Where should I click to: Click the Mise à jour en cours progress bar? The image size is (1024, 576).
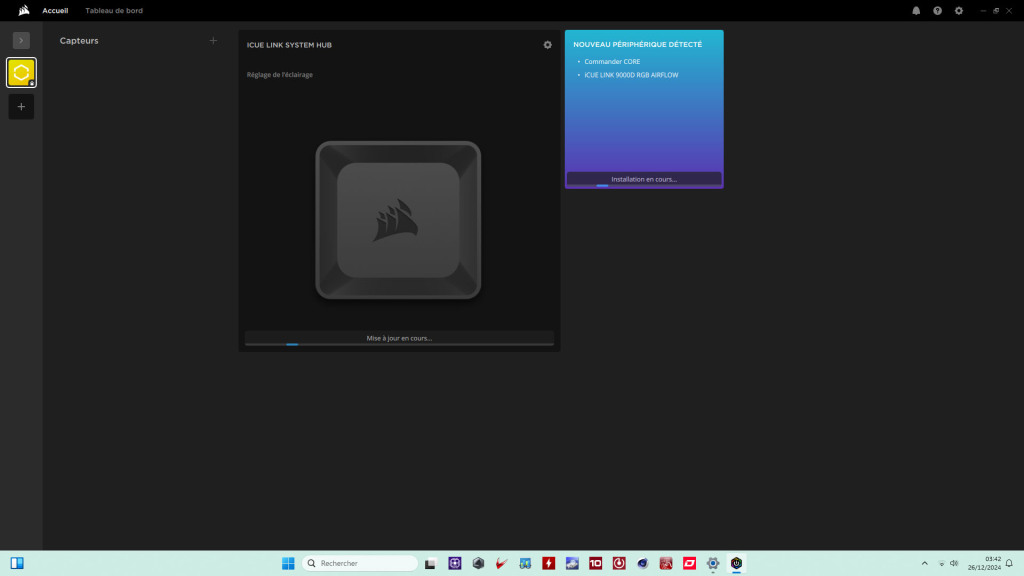[x=399, y=338]
